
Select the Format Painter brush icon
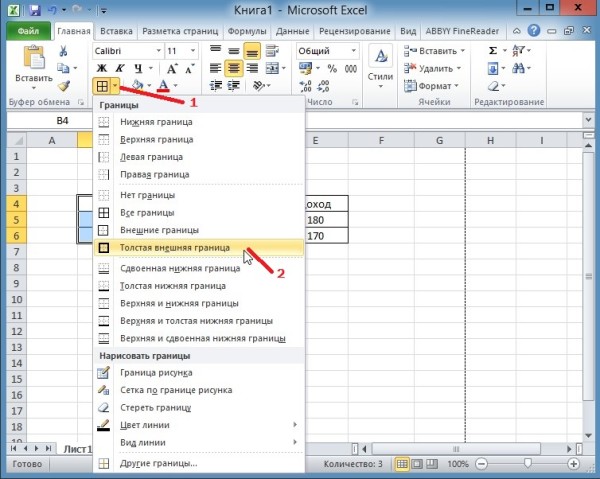(64, 86)
